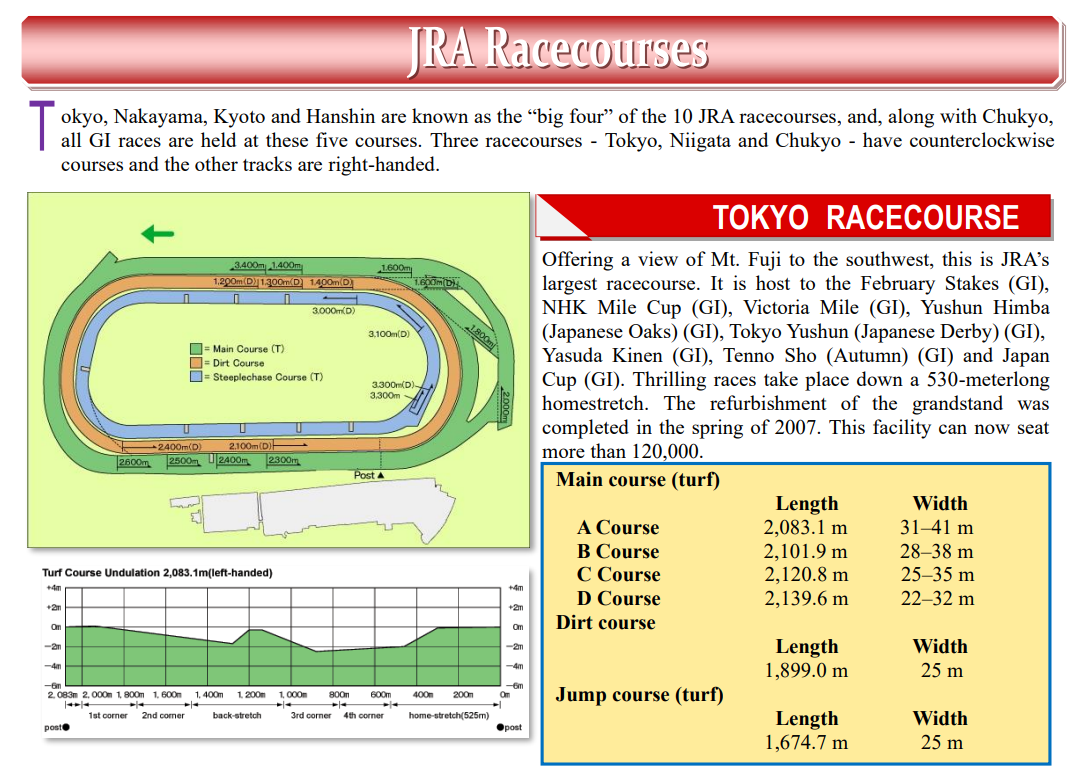This screenshot has width=1088, height=771.
Task: Click the purple drop cap letter T
Action: tap(41, 126)
